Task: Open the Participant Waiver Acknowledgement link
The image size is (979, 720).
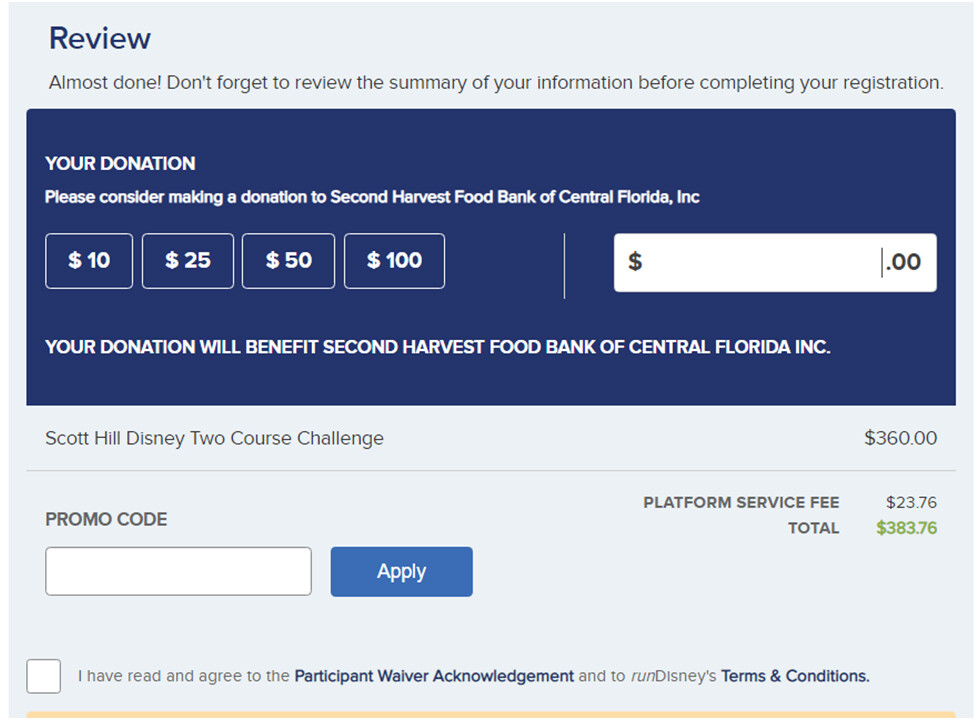Action: click(x=434, y=676)
